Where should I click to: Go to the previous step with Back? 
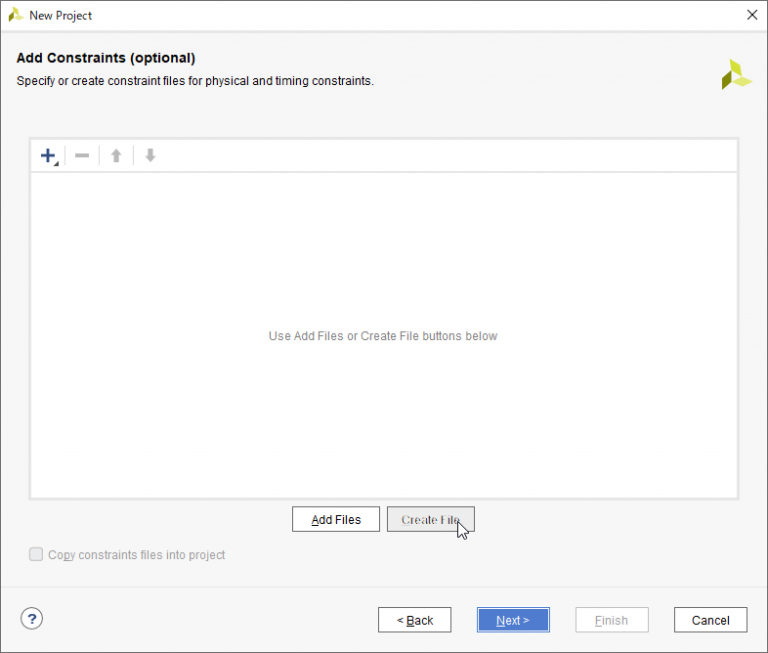click(414, 620)
